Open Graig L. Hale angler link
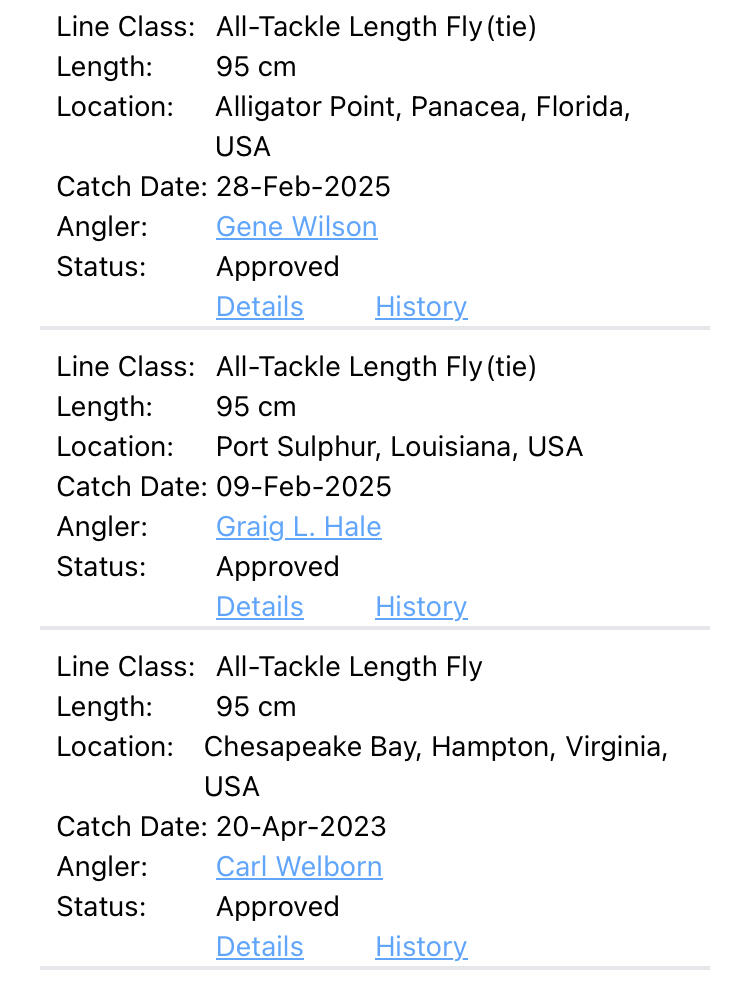 298,527
